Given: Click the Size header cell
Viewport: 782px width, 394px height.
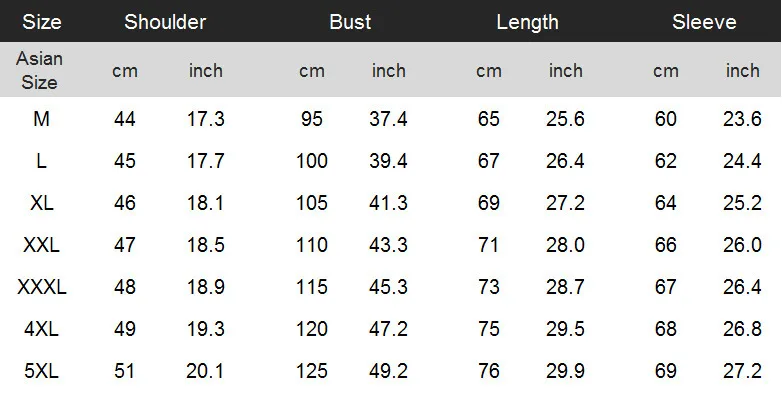Looking at the screenshot, I should tap(42, 22).
